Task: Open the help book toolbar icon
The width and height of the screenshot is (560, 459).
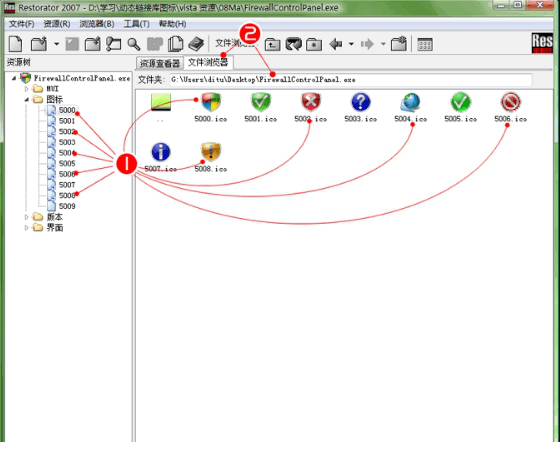Action: [196, 44]
